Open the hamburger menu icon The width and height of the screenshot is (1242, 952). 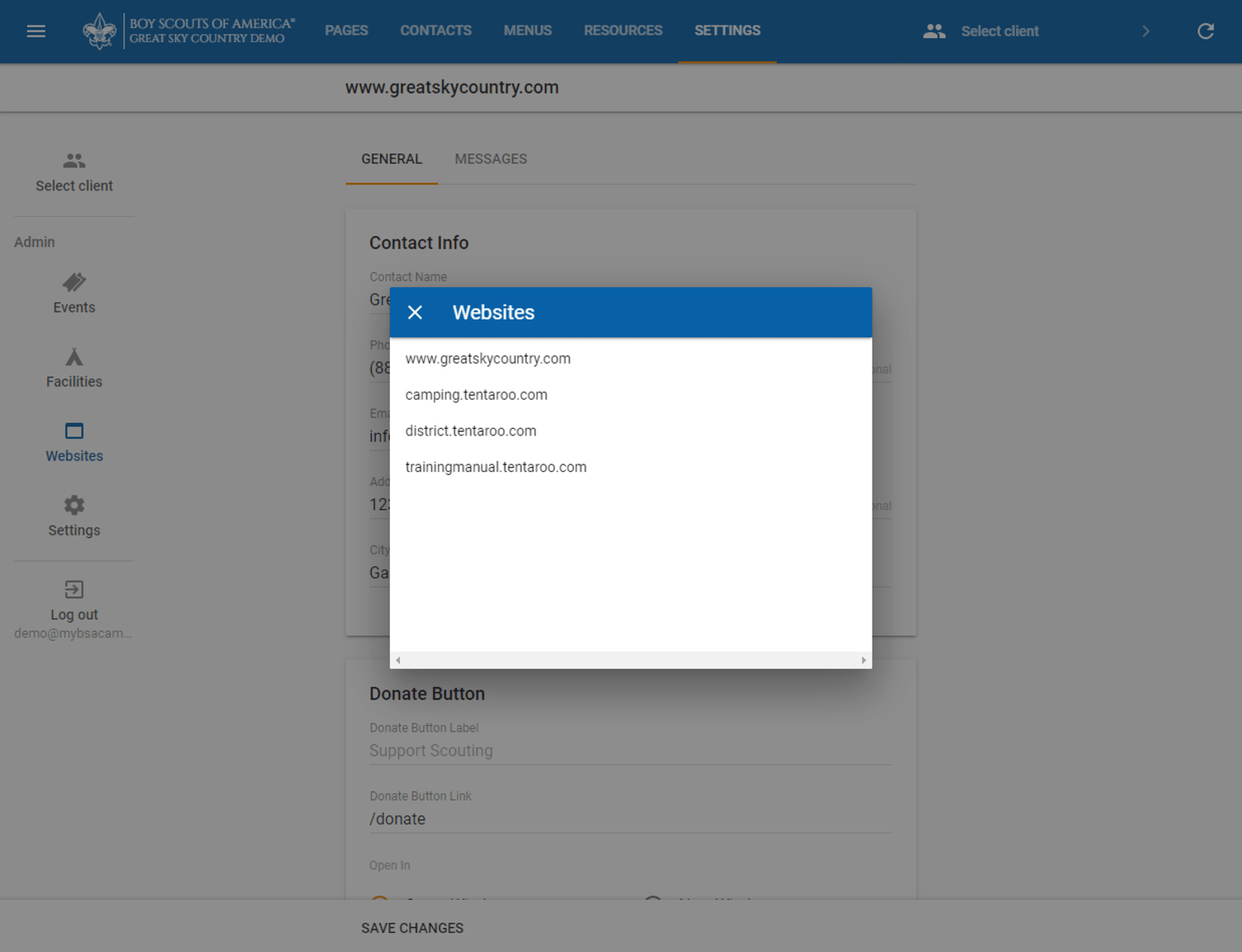[x=36, y=31]
